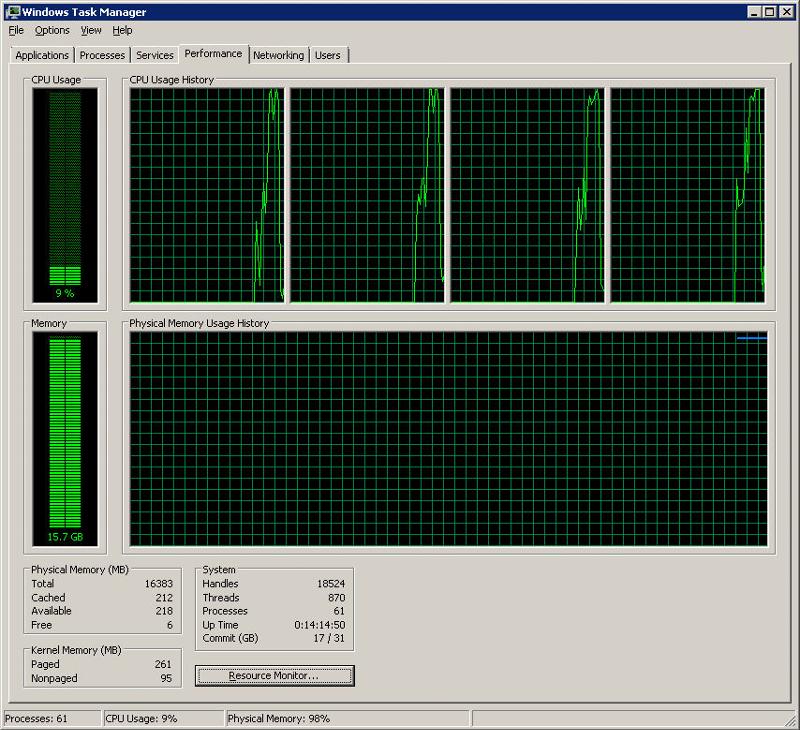Open the Resource Monitor button
This screenshot has height=730, width=800.
tap(274, 675)
